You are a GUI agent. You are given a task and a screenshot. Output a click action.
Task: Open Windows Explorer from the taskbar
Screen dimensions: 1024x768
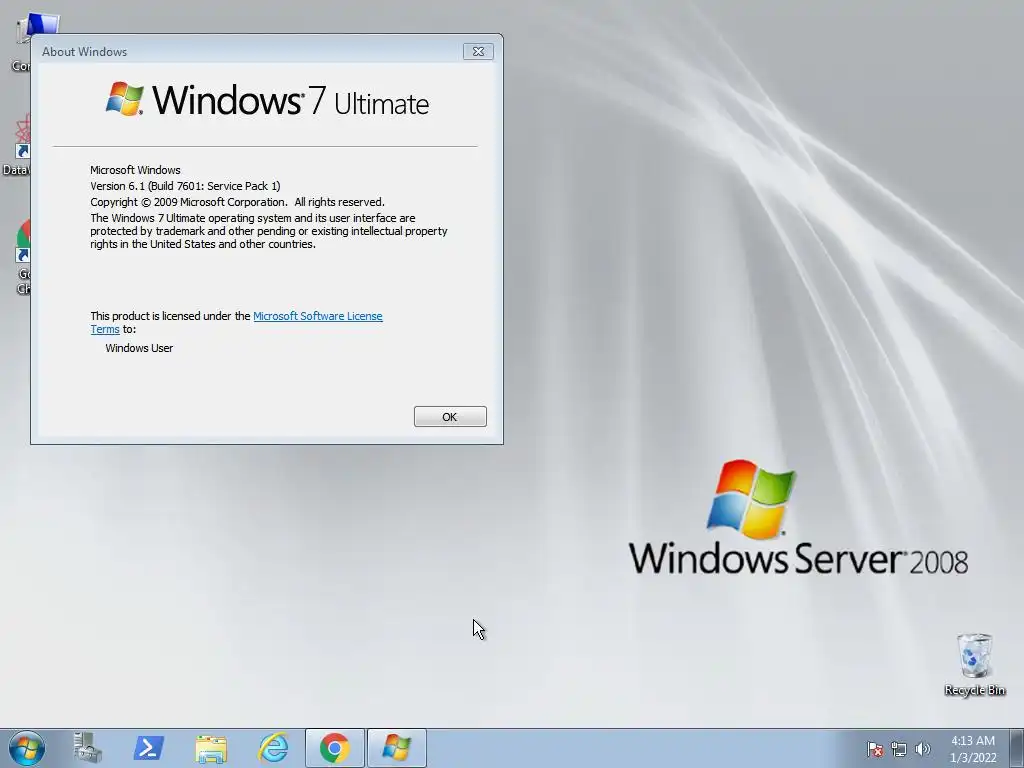point(210,748)
